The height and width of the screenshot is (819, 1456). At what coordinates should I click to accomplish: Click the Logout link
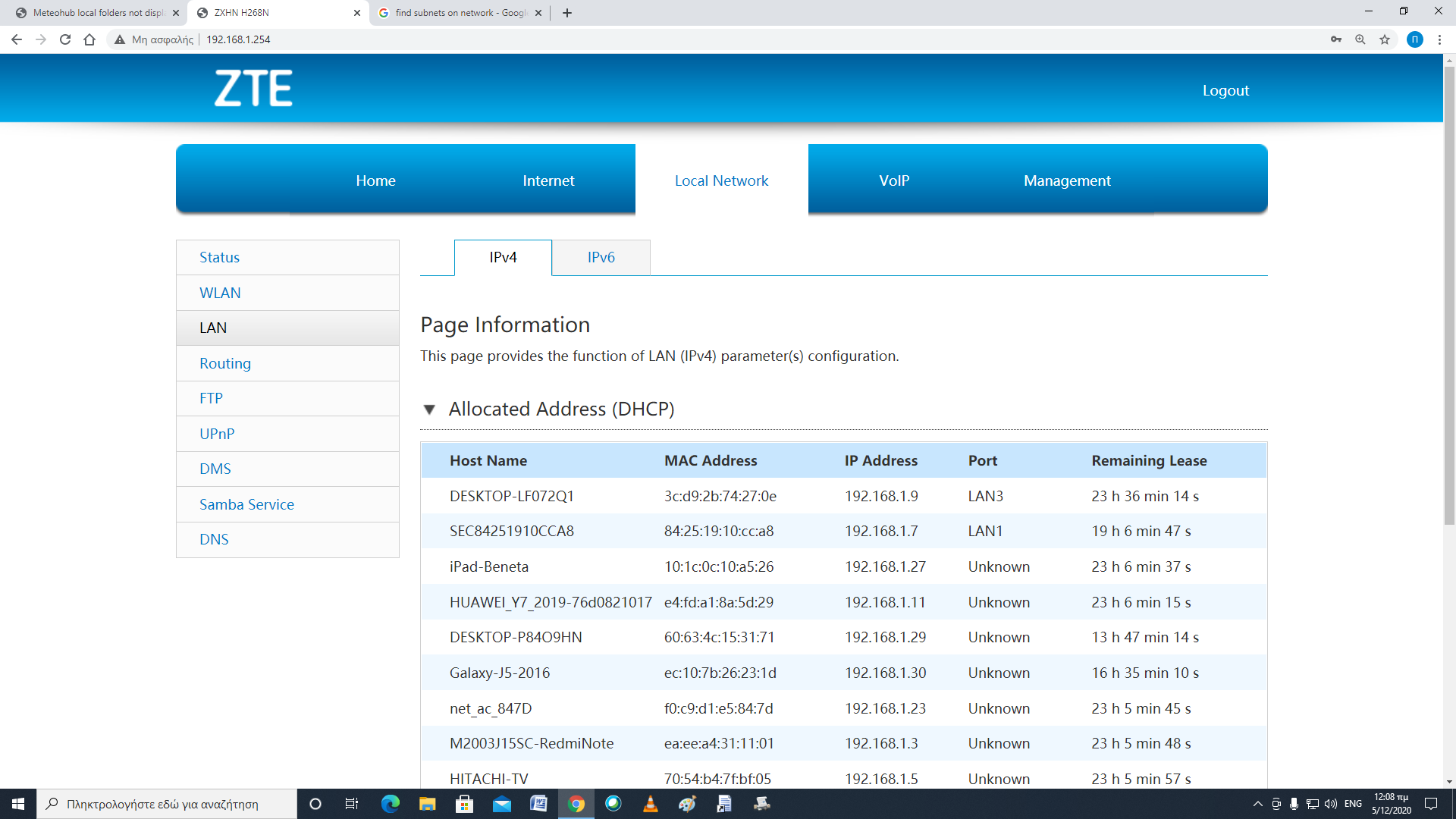(1225, 90)
